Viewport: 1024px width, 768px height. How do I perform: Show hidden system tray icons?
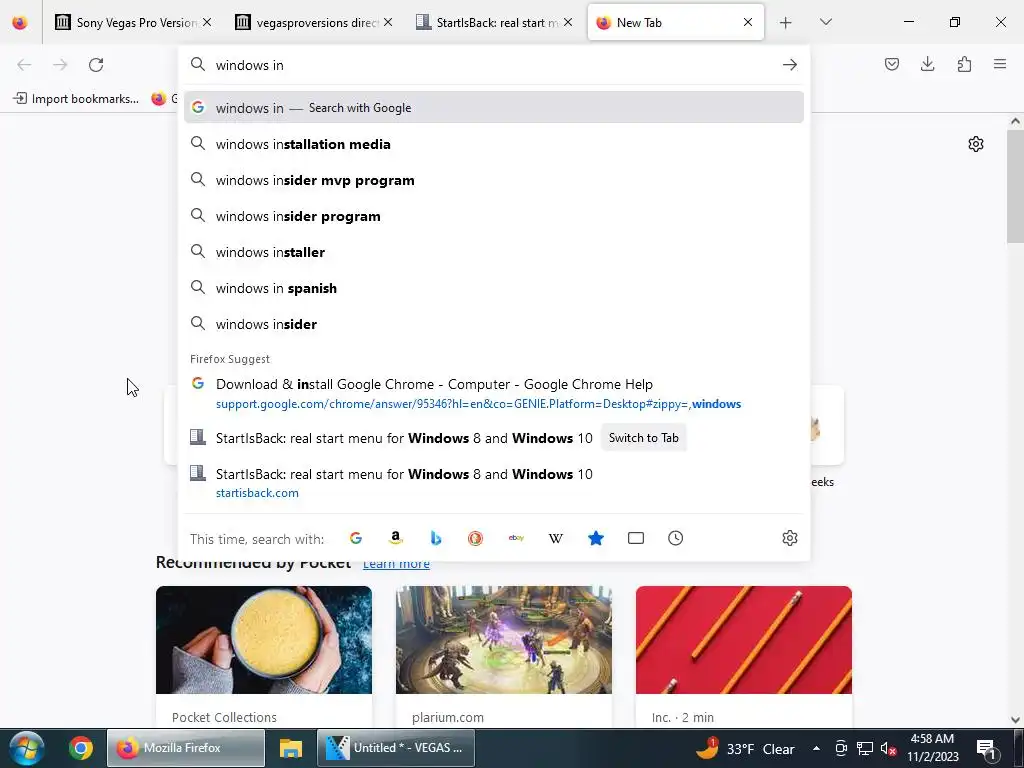click(x=816, y=748)
